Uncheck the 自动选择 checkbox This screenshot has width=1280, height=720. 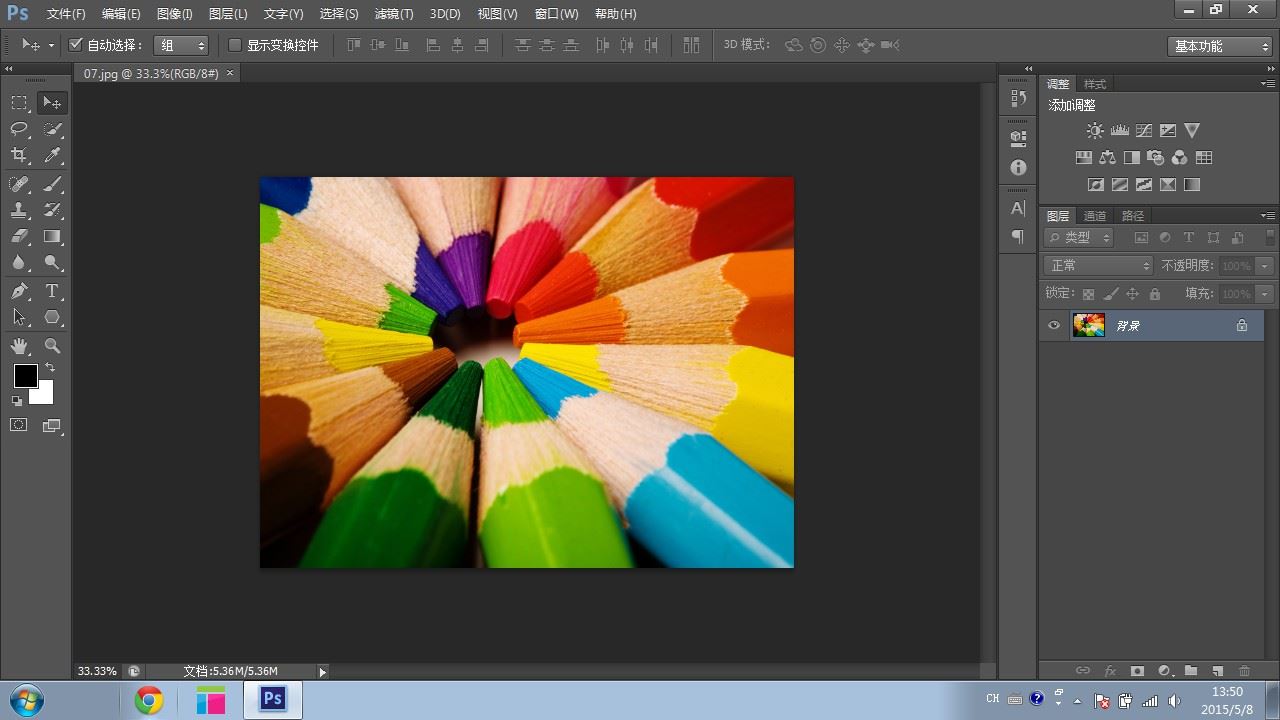pyautogui.click(x=75, y=45)
